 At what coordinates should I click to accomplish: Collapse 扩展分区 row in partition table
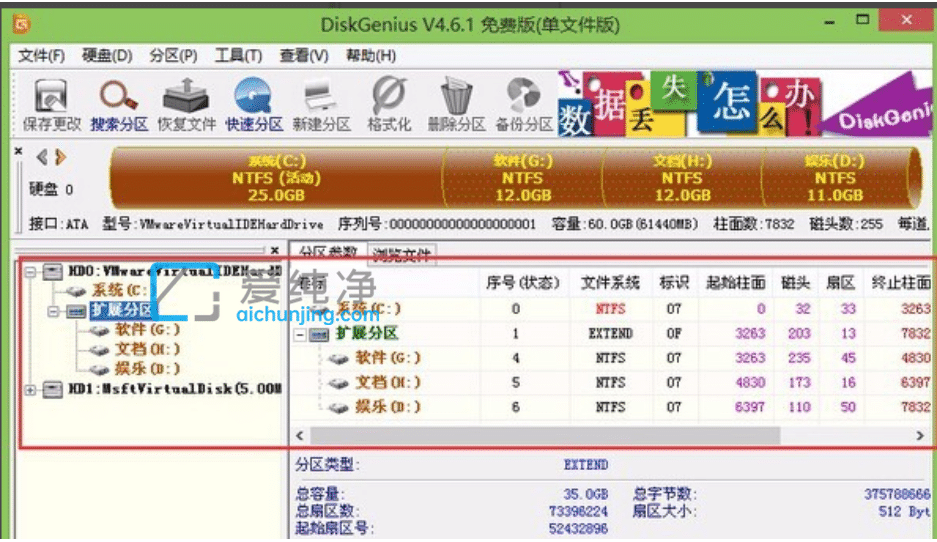click(300, 335)
